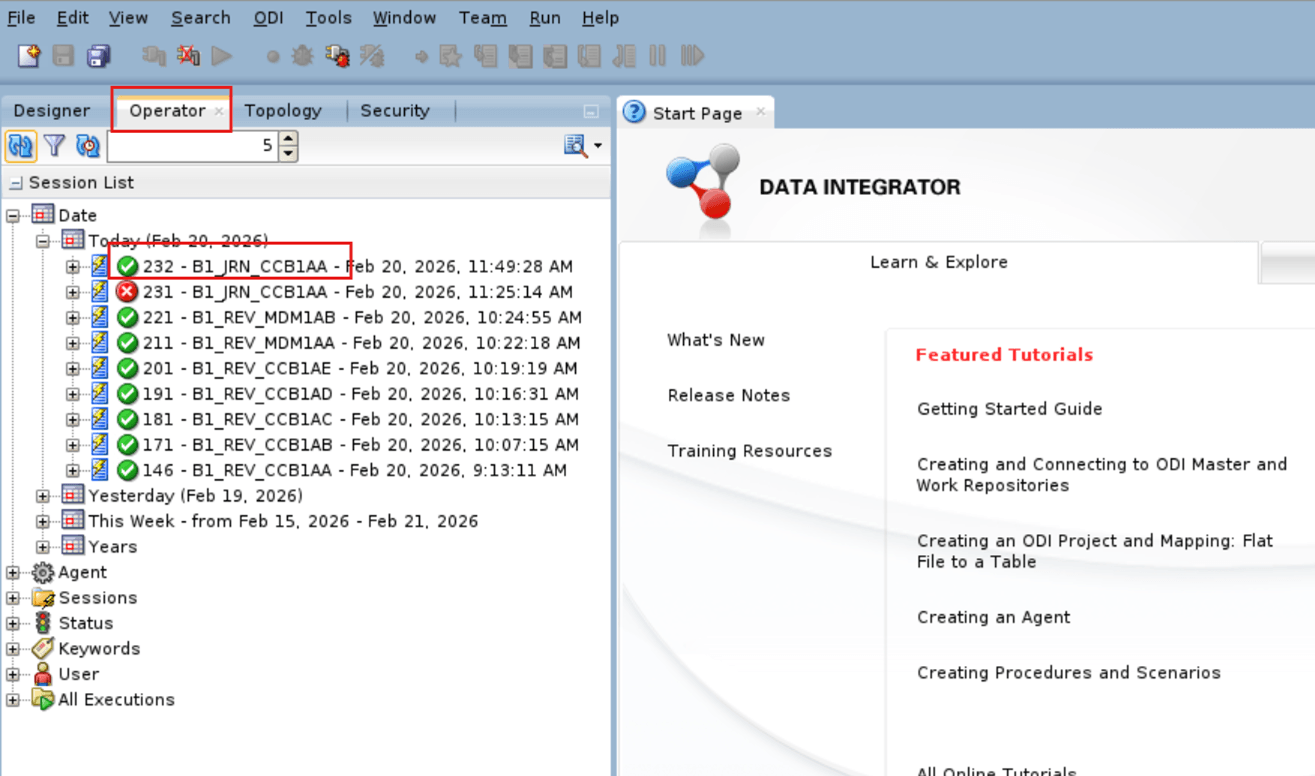
Task: Open the File menu
Action: click(x=21, y=18)
